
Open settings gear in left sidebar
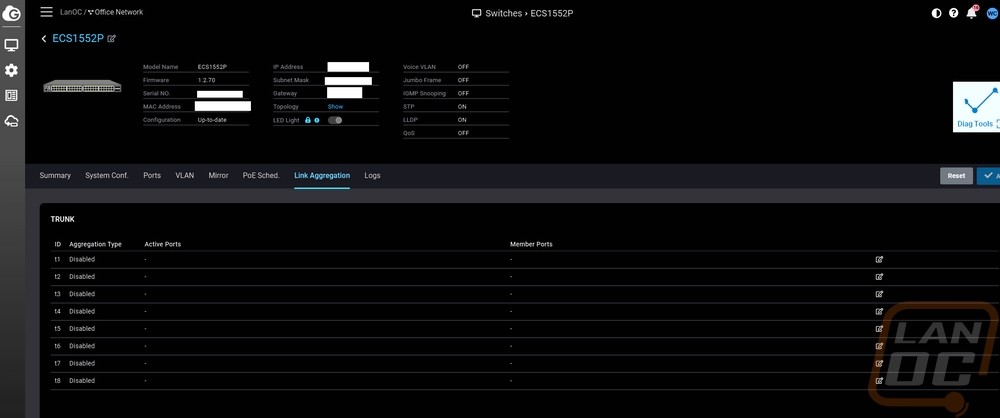[12, 70]
